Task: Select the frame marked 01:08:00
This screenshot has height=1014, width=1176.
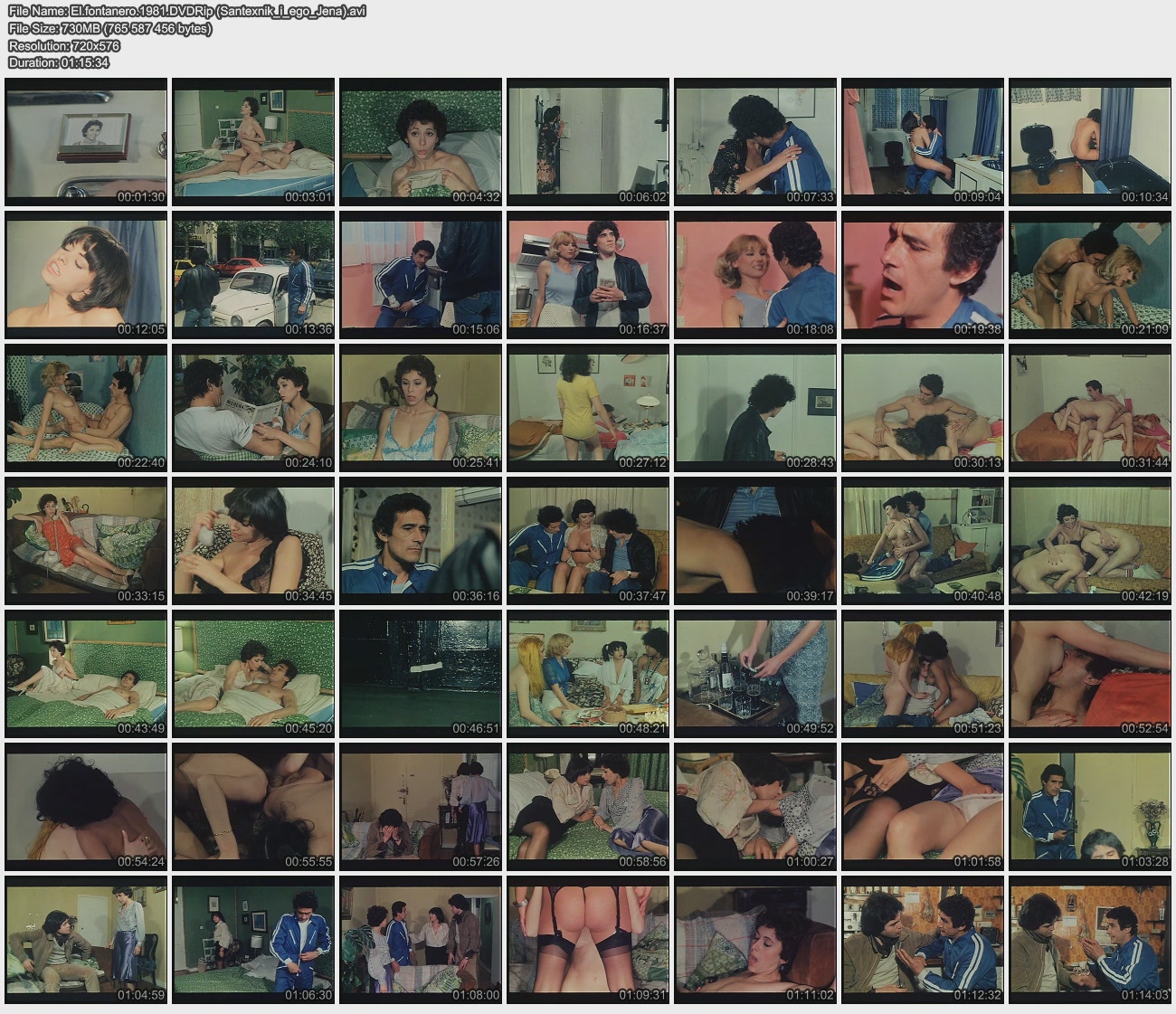Action: [421, 940]
